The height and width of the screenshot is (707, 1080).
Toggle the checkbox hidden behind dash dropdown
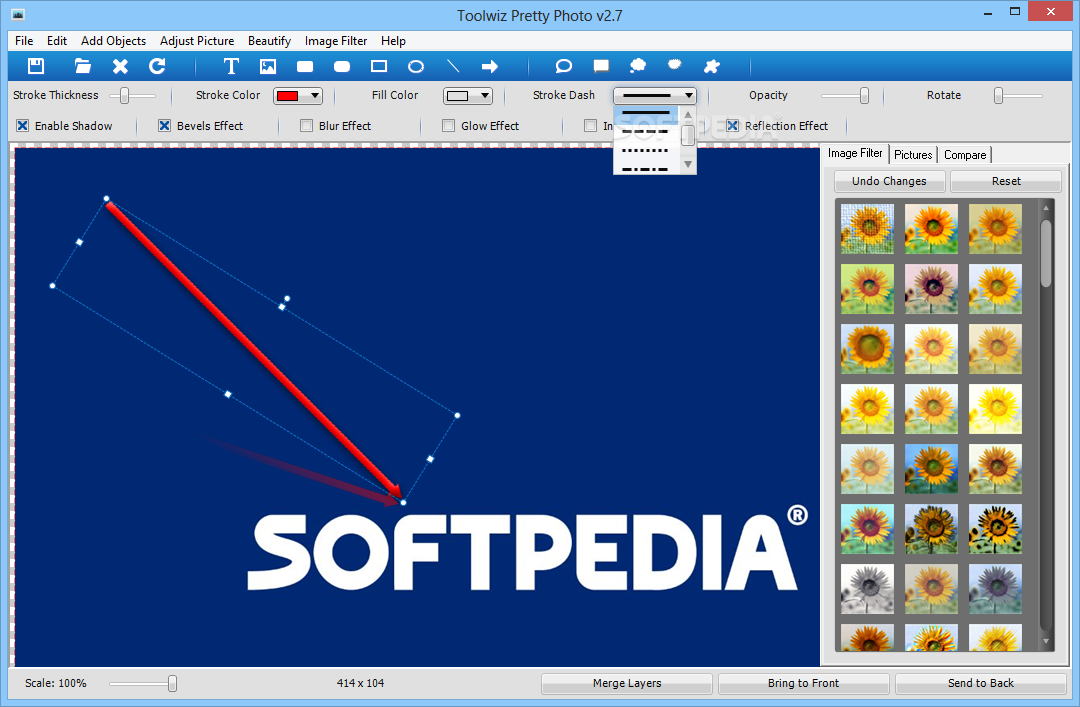click(590, 125)
